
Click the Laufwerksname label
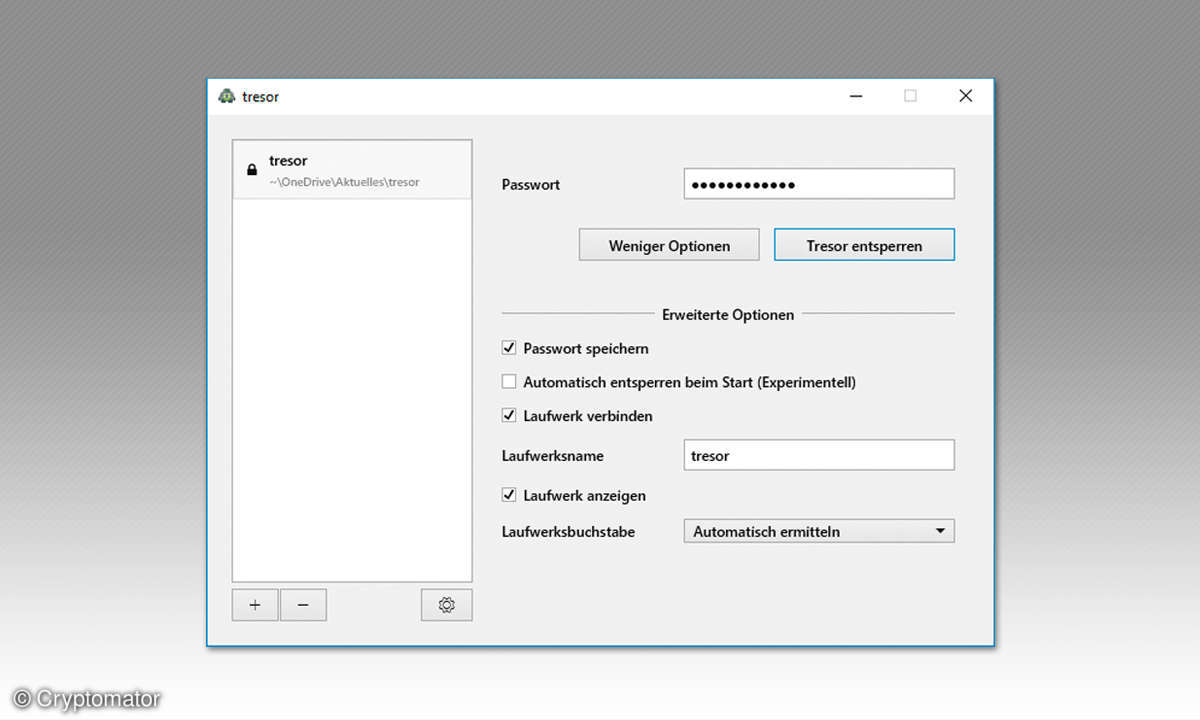[x=552, y=455]
